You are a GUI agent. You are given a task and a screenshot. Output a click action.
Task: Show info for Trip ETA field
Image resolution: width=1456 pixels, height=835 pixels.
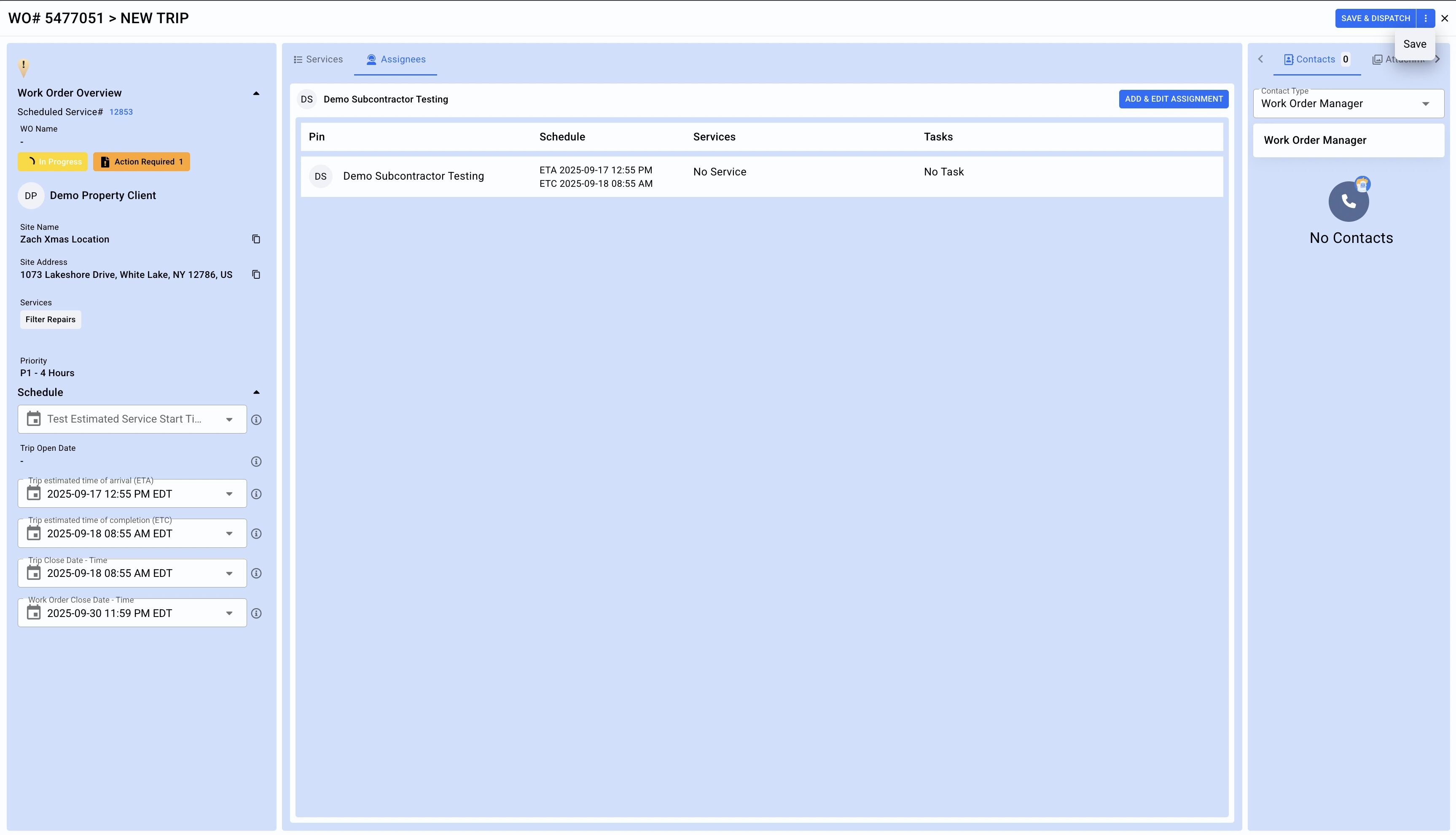(256, 494)
